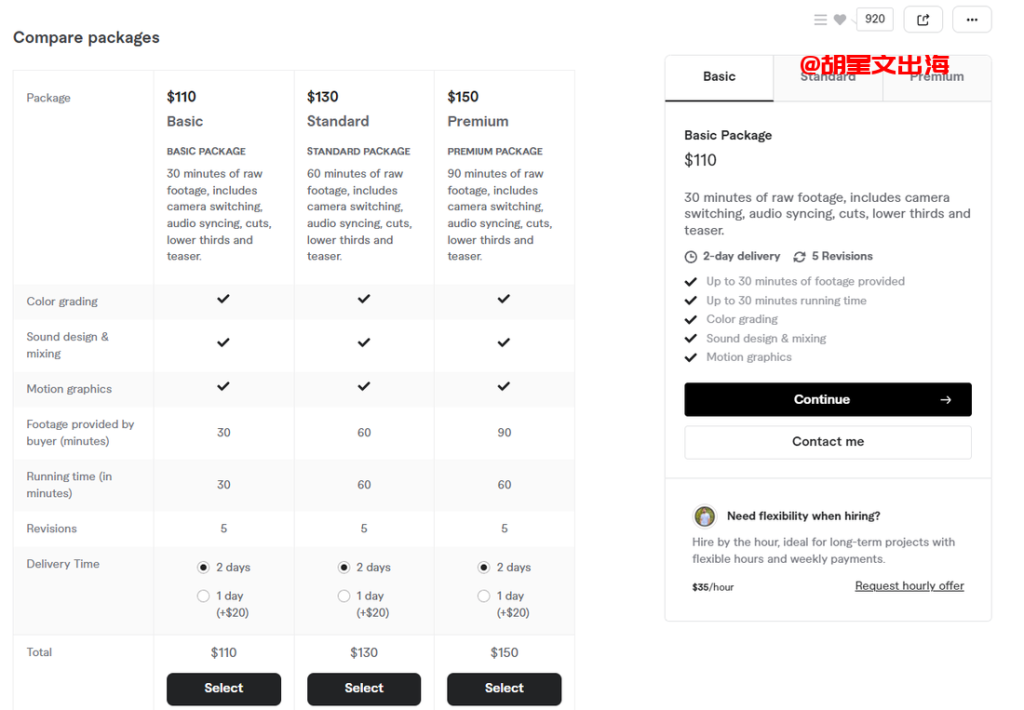Choose 2 days delivery for Premium package
Screen dimensions: 1024x710
(483, 567)
